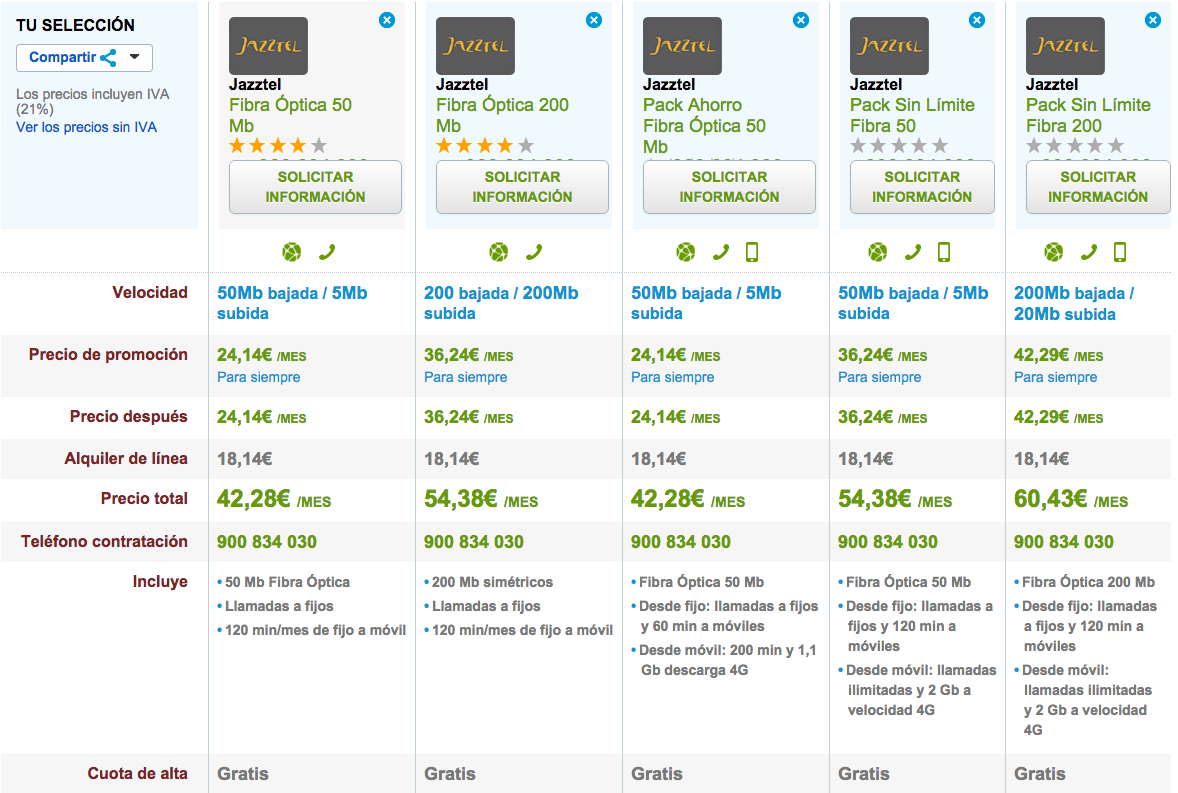Screen dimensions: 1178x793
Task: Click Jazztel logo of Fibra Óptica 50 Mb
Action: tap(268, 46)
